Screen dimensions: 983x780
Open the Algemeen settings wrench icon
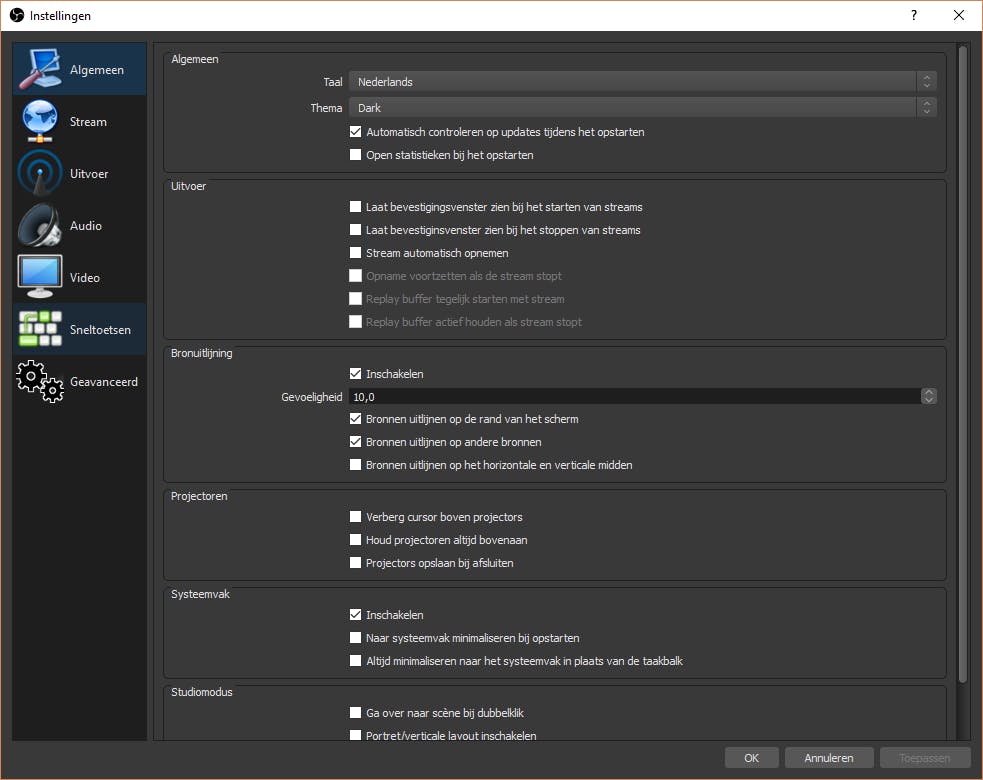[x=40, y=70]
